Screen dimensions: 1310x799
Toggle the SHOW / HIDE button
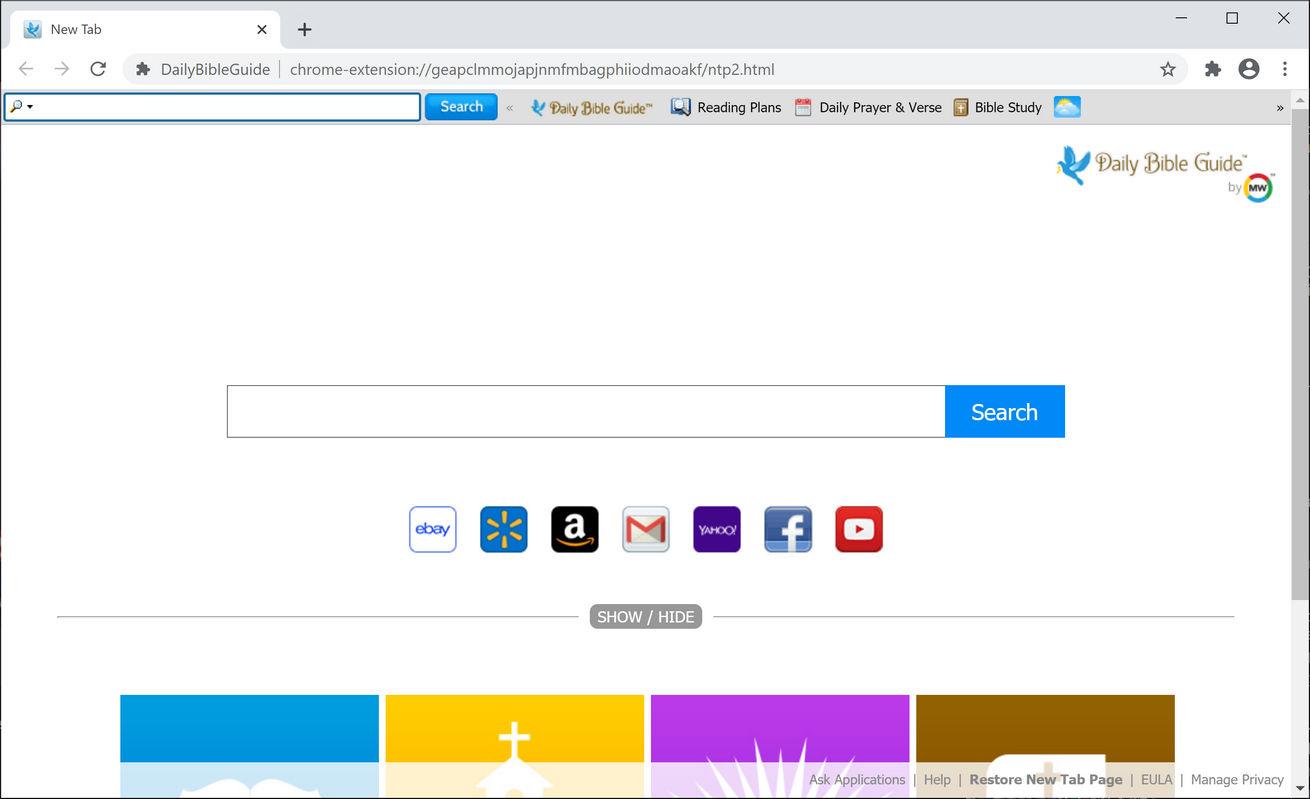click(x=646, y=617)
